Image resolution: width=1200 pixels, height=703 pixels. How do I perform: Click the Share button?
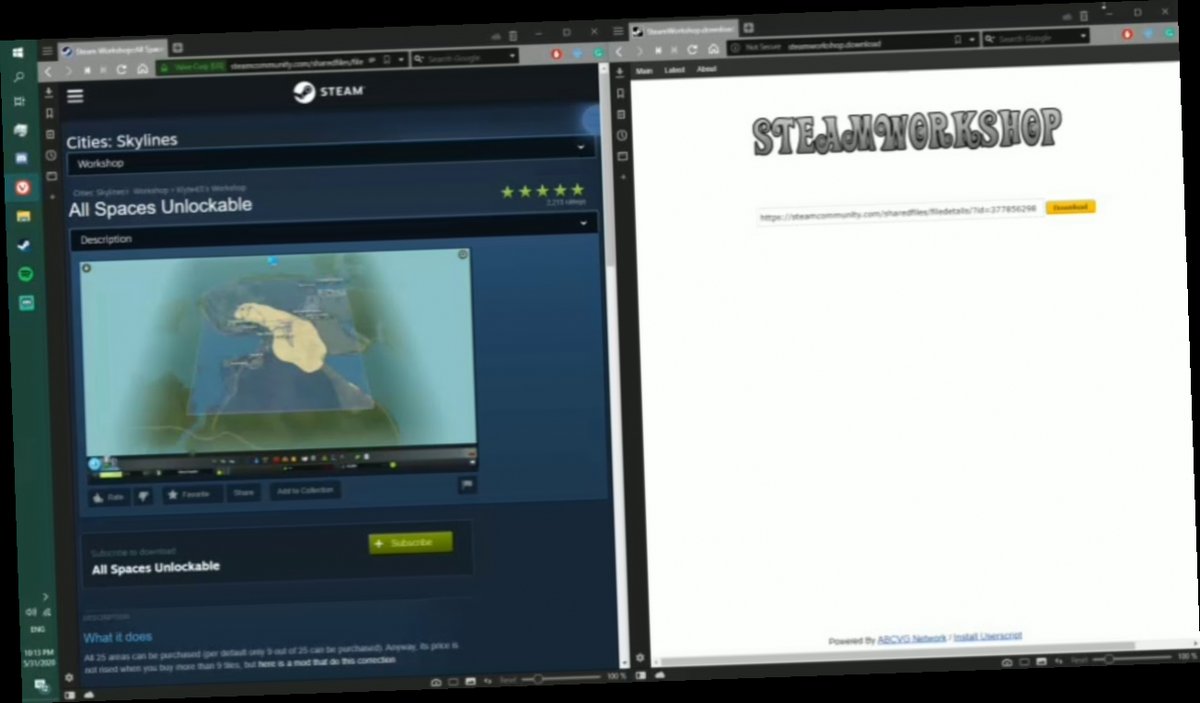pos(244,492)
